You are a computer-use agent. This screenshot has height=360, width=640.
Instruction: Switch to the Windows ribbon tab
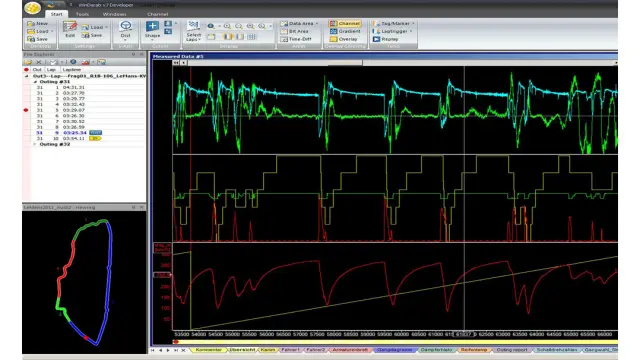[x=114, y=14]
